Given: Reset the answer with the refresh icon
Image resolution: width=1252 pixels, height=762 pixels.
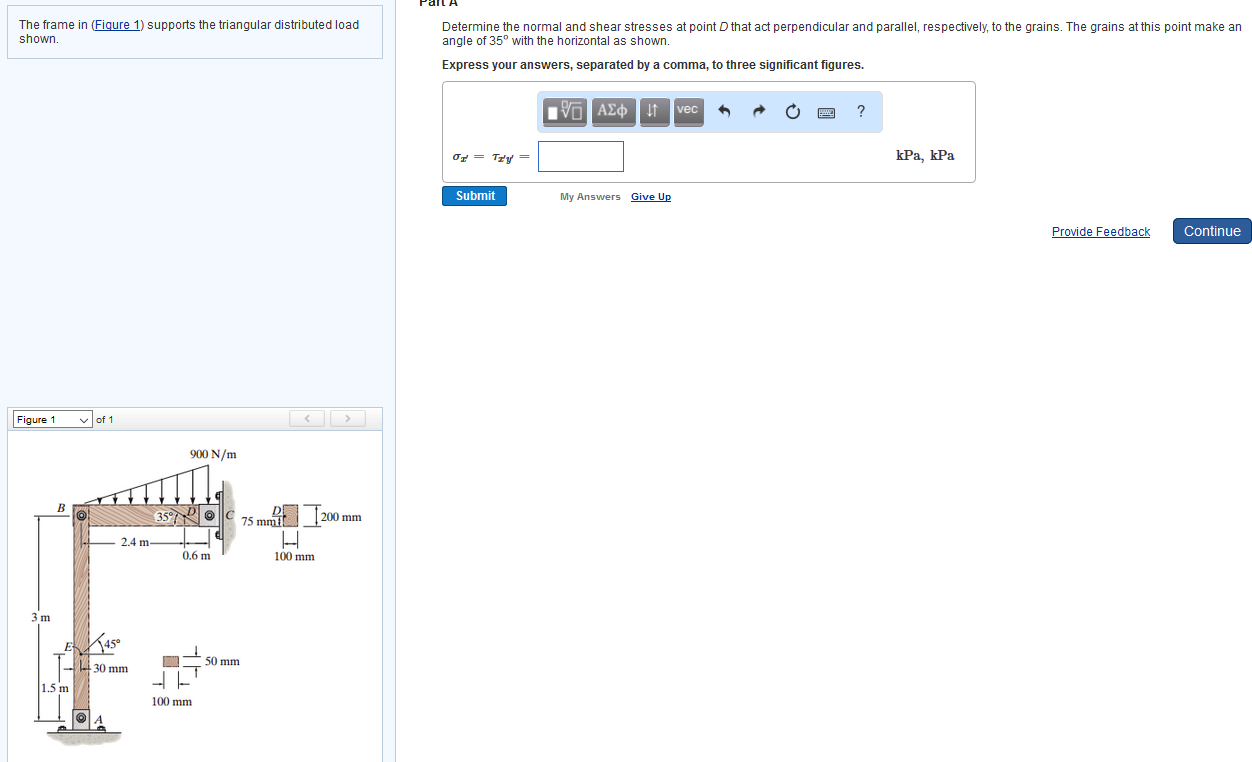Looking at the screenshot, I should [x=792, y=112].
